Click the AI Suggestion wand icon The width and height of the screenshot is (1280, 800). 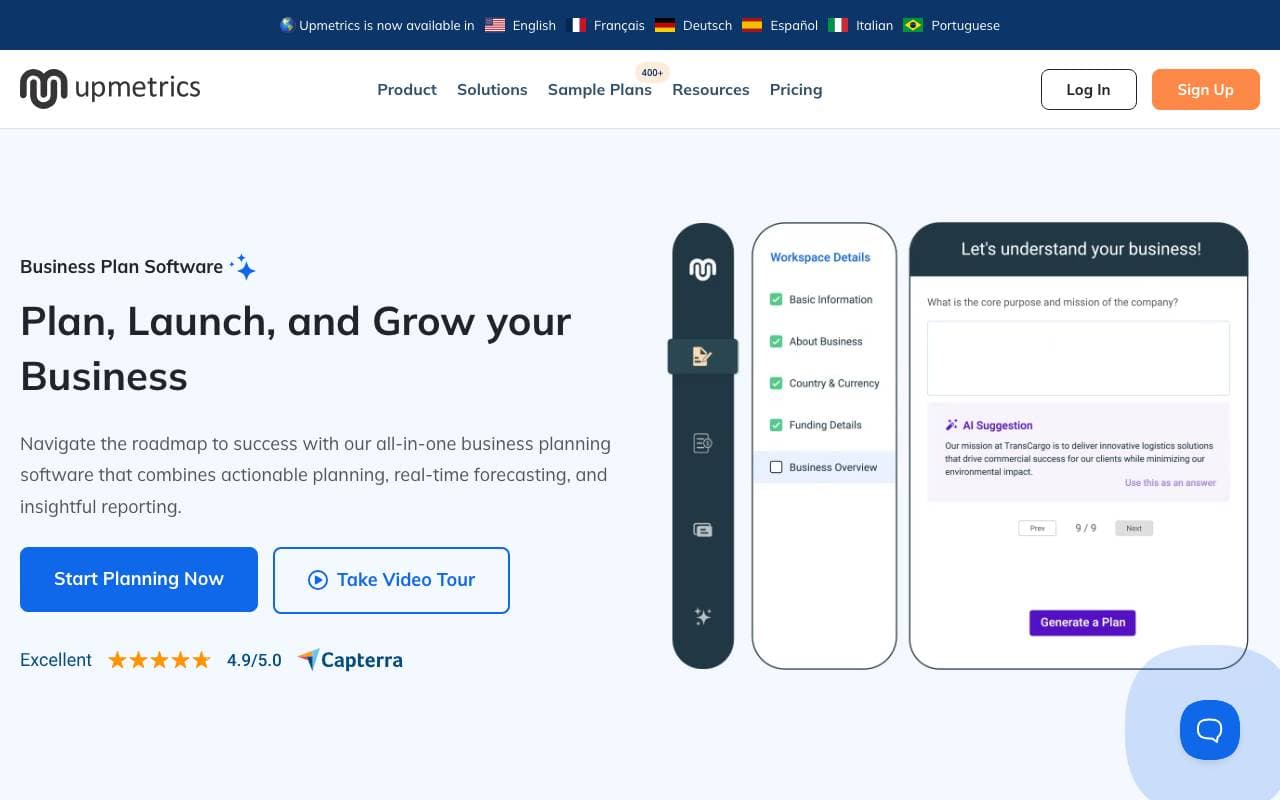pos(952,425)
